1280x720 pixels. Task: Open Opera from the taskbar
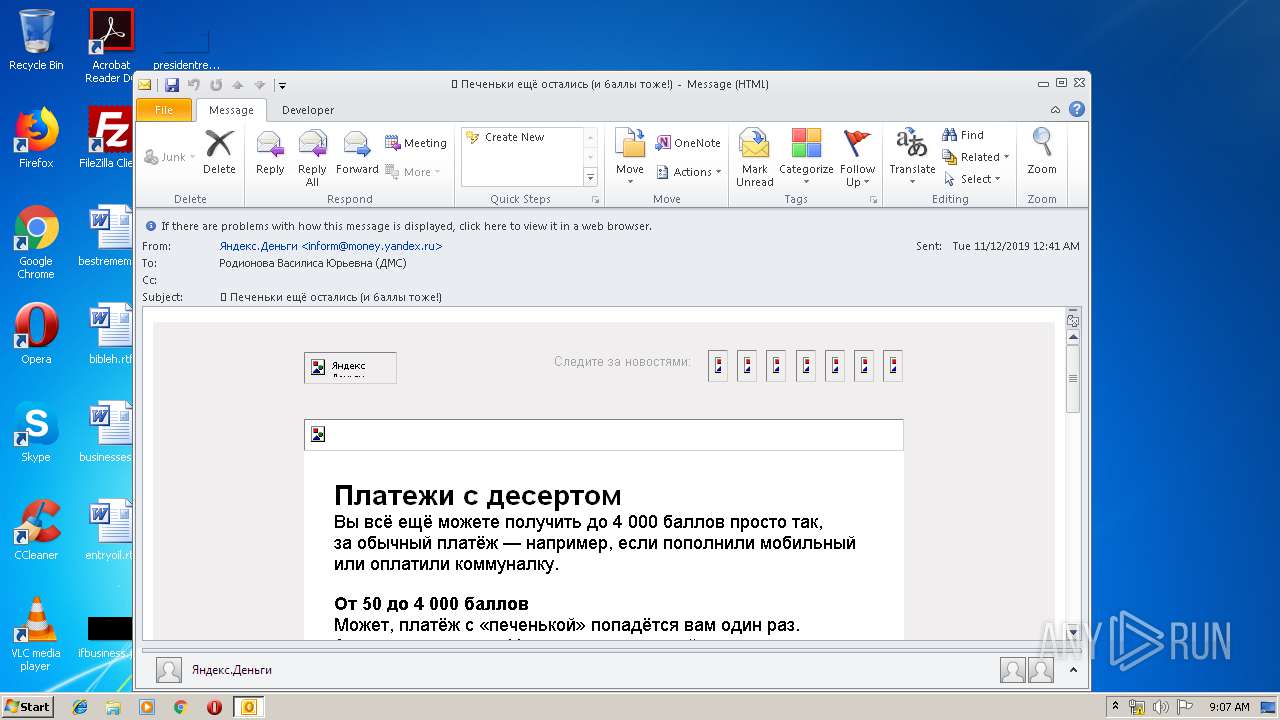pyautogui.click(x=214, y=707)
